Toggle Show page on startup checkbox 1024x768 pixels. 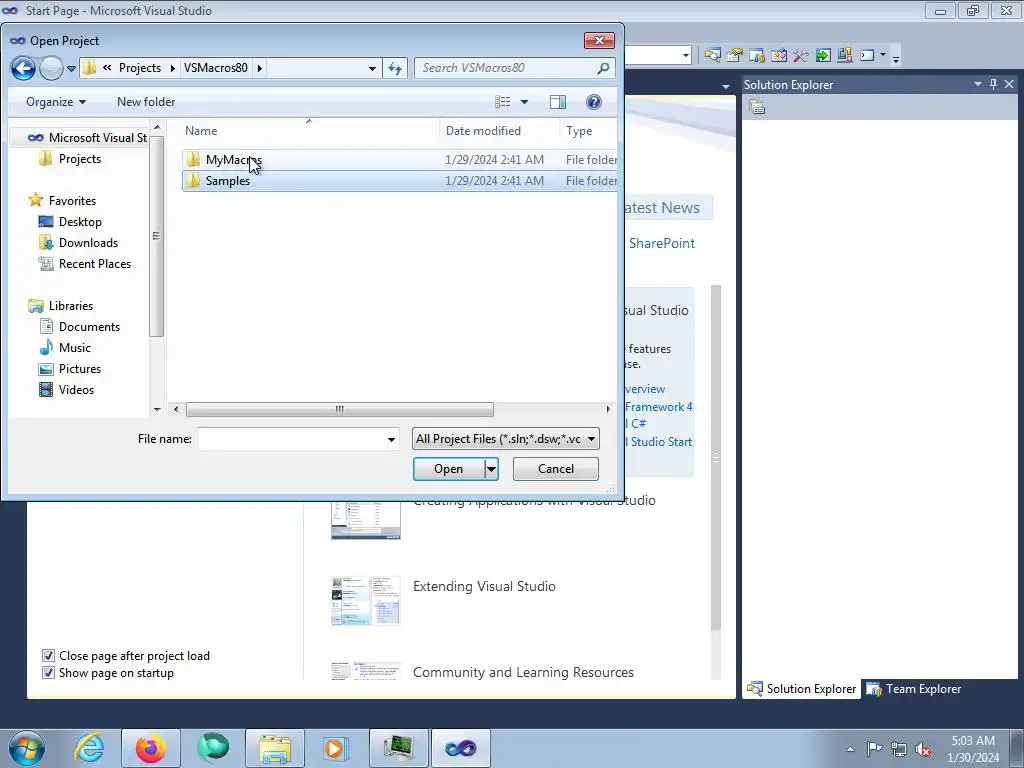click(48, 673)
